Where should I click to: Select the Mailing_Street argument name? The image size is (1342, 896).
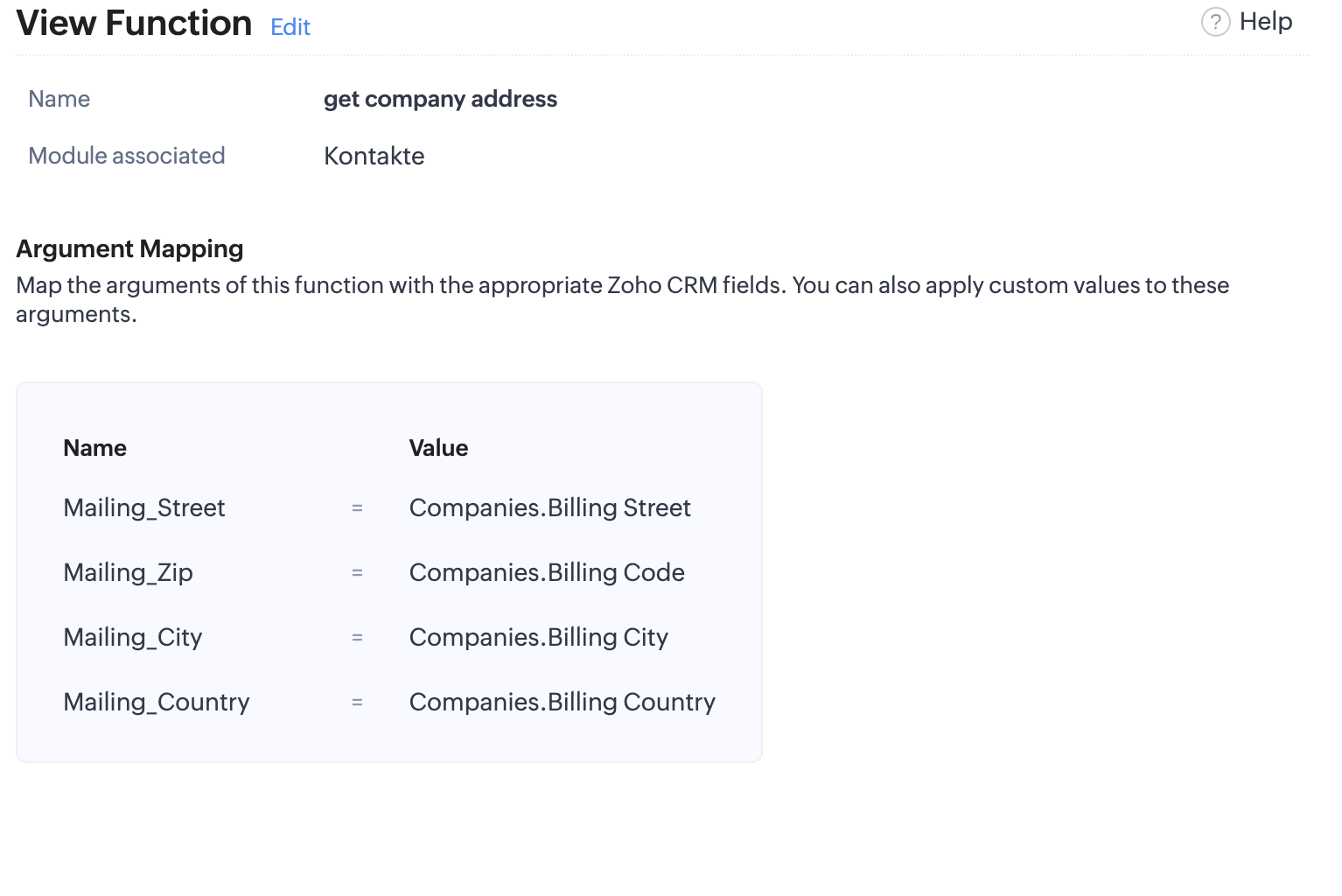coord(144,507)
